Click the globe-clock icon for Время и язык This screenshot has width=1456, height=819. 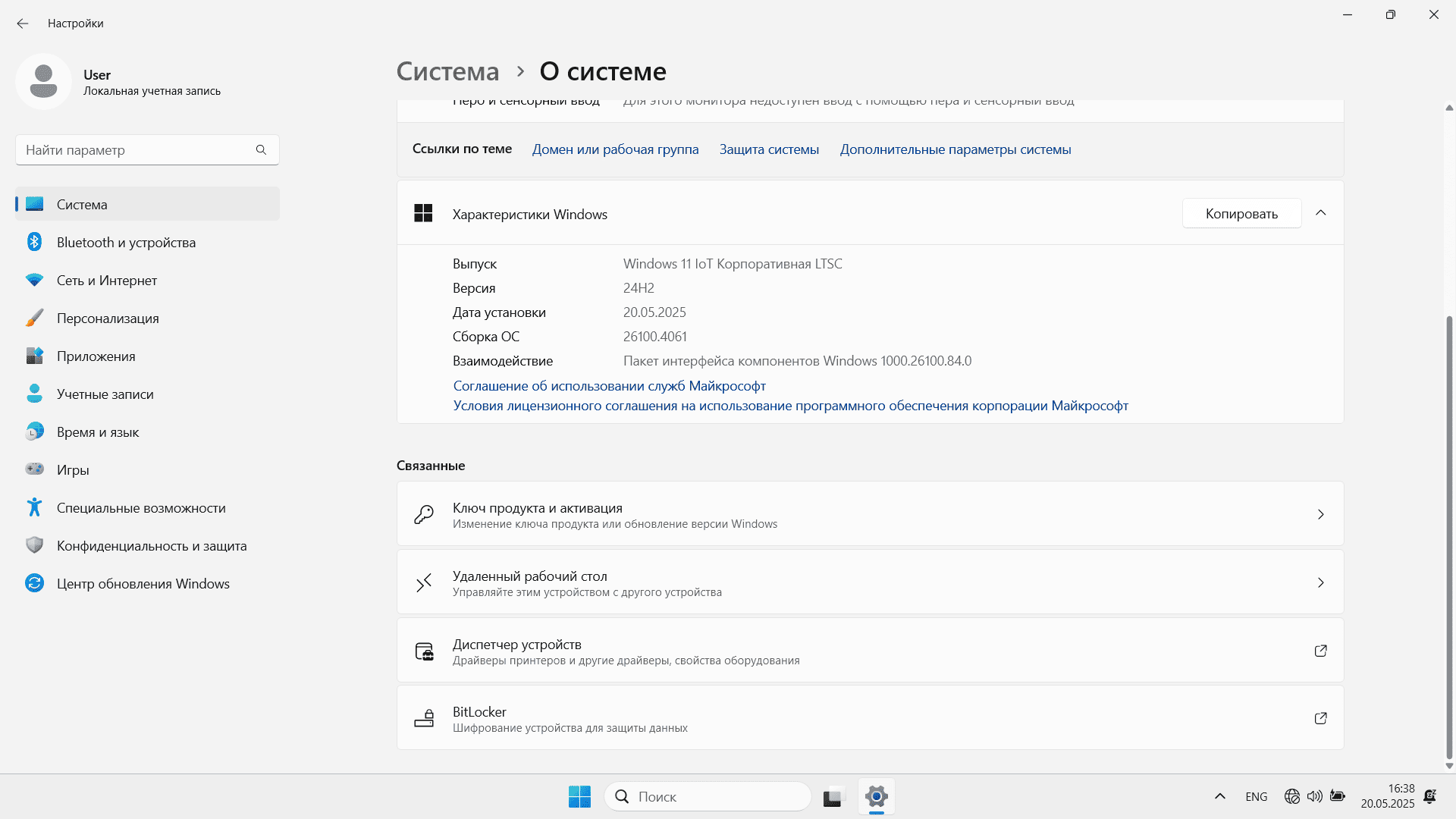(34, 431)
